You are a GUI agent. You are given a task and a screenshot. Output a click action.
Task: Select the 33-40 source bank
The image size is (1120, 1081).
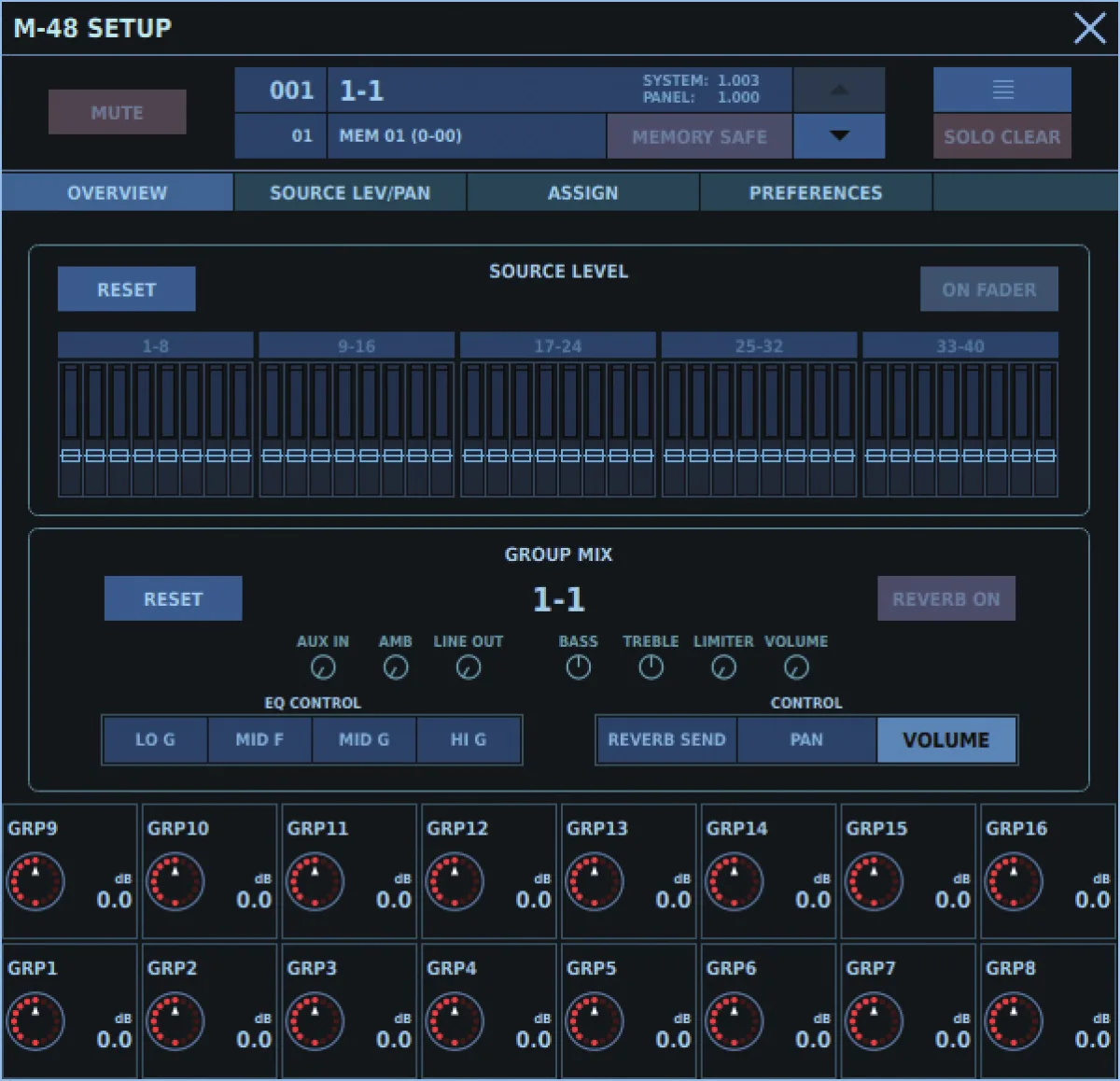[x=960, y=345]
